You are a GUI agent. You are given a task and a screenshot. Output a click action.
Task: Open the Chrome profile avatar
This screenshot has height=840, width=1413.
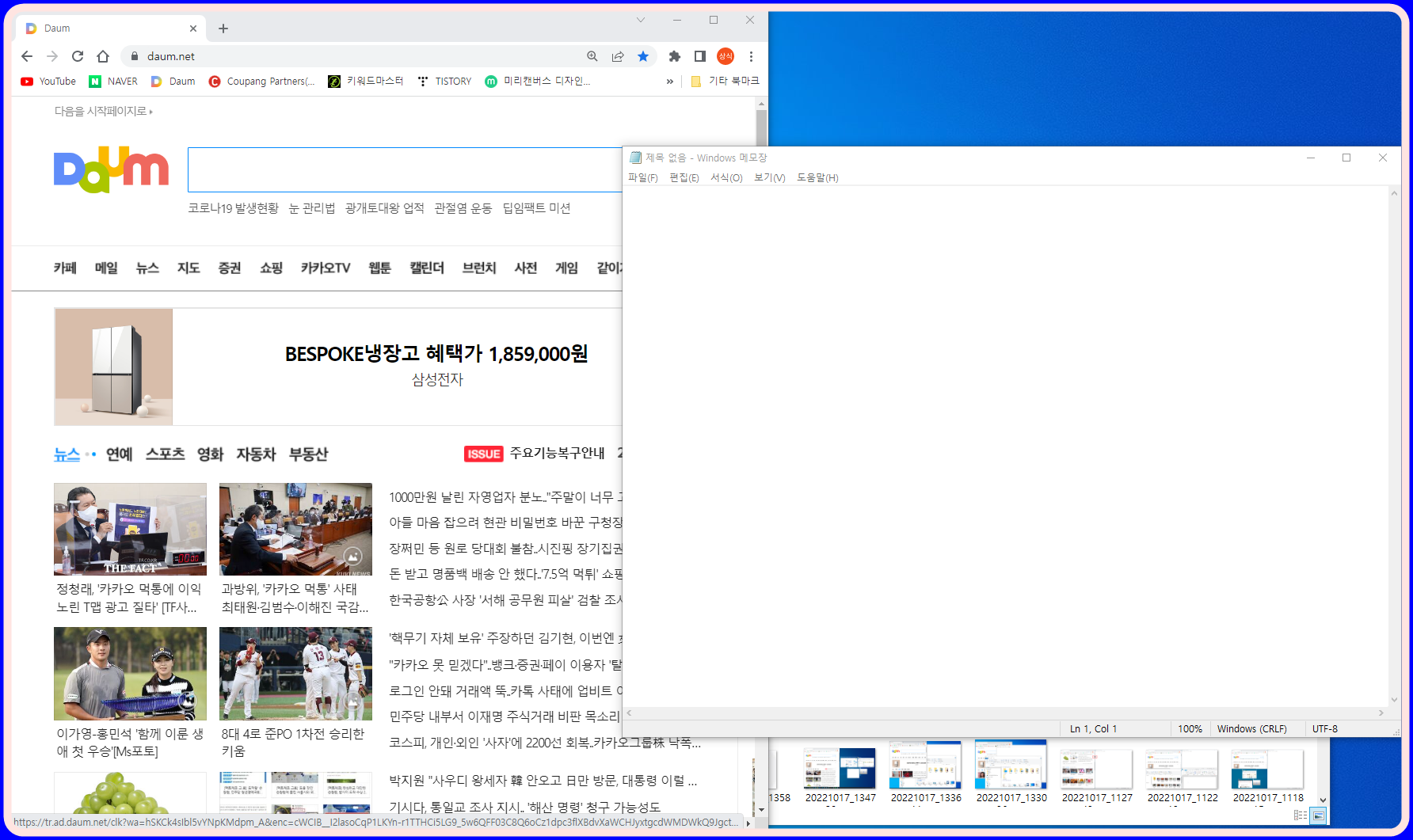(726, 56)
